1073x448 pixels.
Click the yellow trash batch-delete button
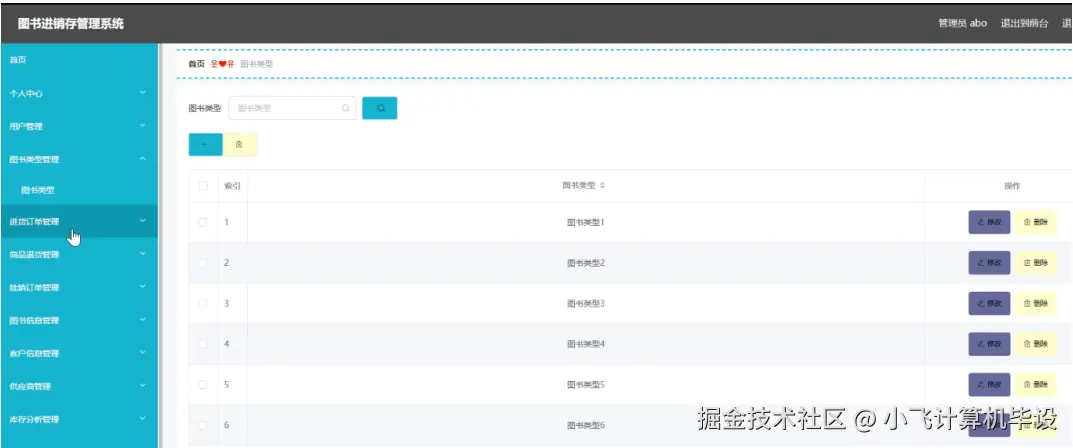[x=240, y=144]
